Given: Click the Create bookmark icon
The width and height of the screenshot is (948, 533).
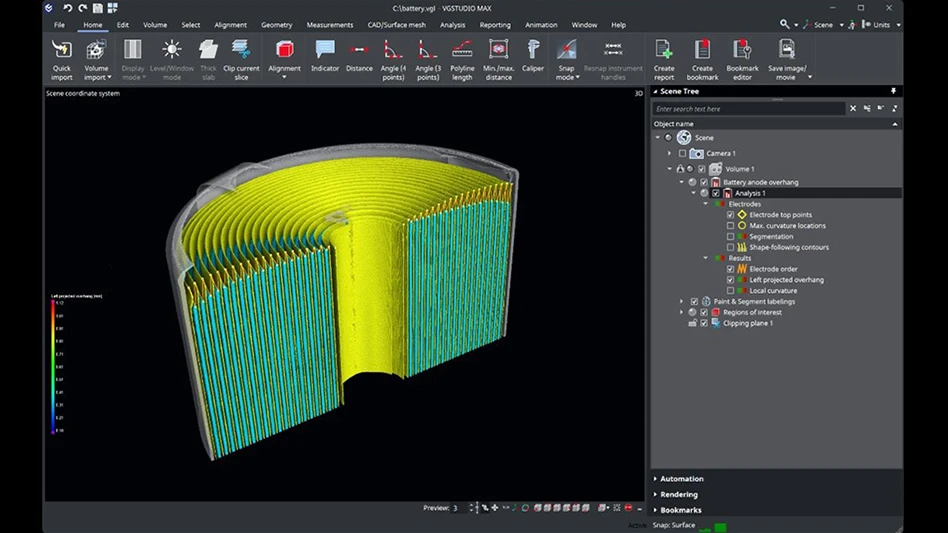Looking at the screenshot, I should tap(703, 50).
